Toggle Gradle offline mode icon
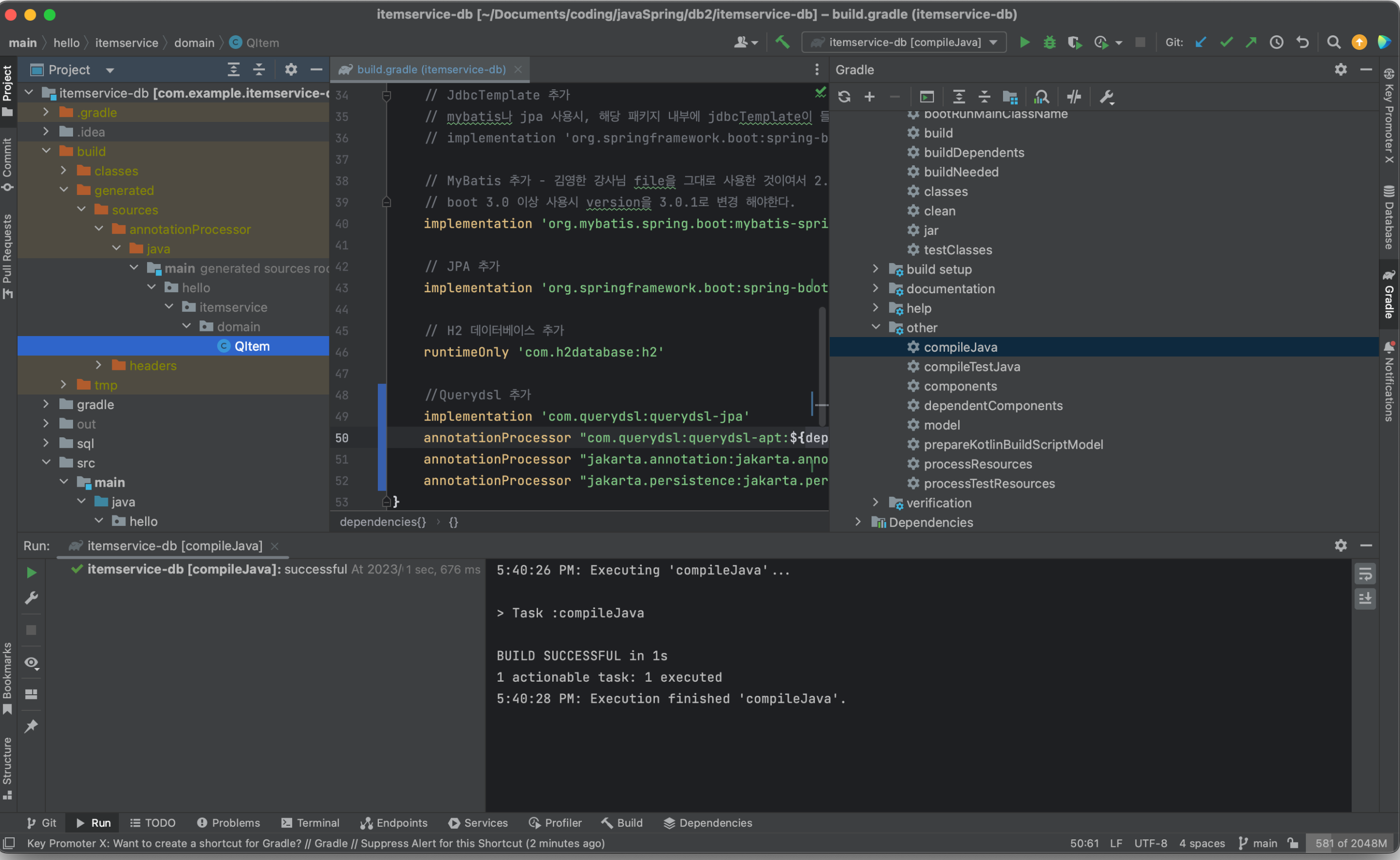 pos(1074,97)
